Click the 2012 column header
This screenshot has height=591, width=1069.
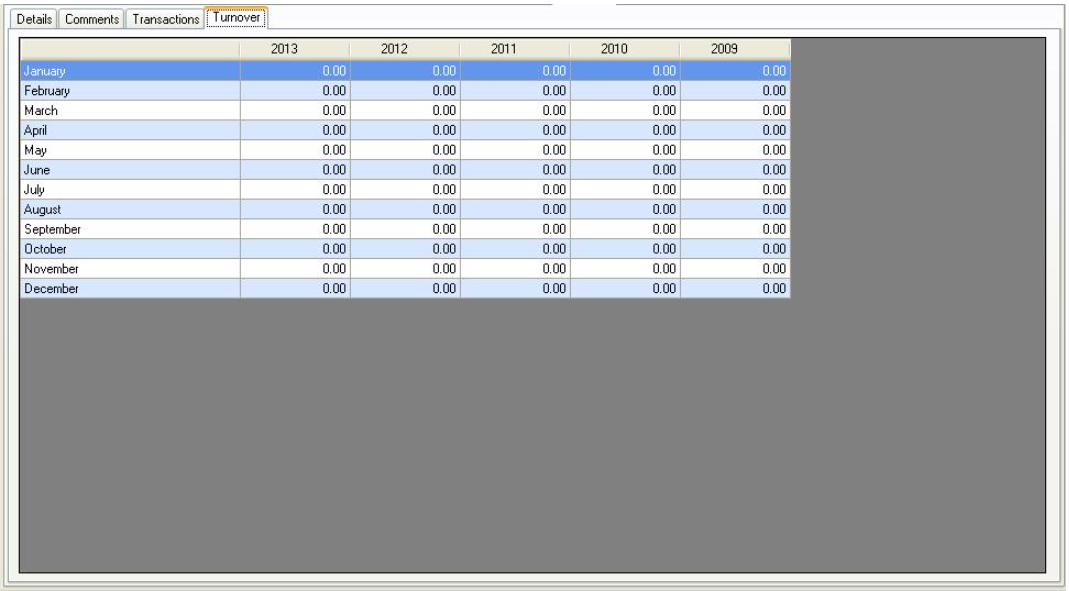405,49
